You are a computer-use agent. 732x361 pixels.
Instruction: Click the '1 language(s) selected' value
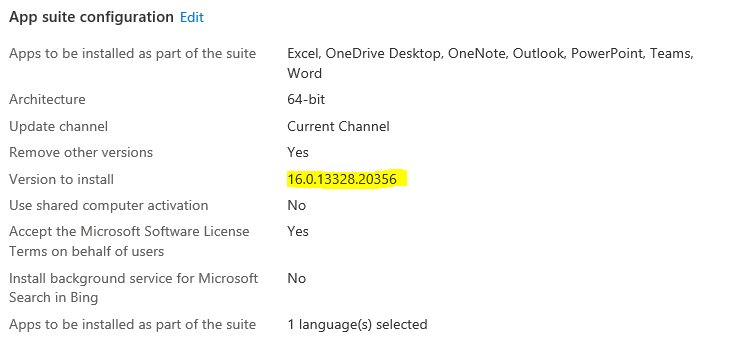357,324
